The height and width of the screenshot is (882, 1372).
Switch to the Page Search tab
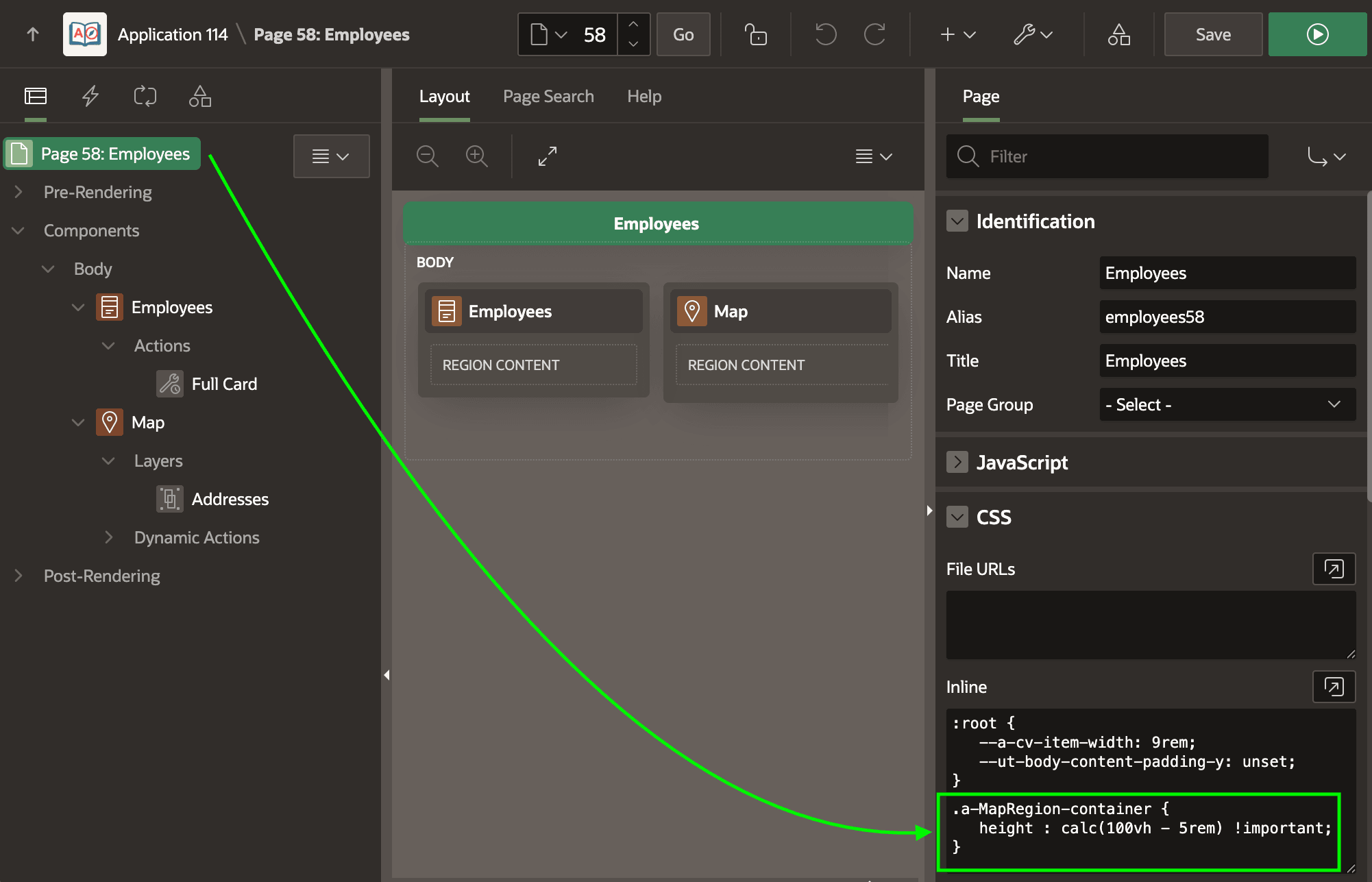548,97
